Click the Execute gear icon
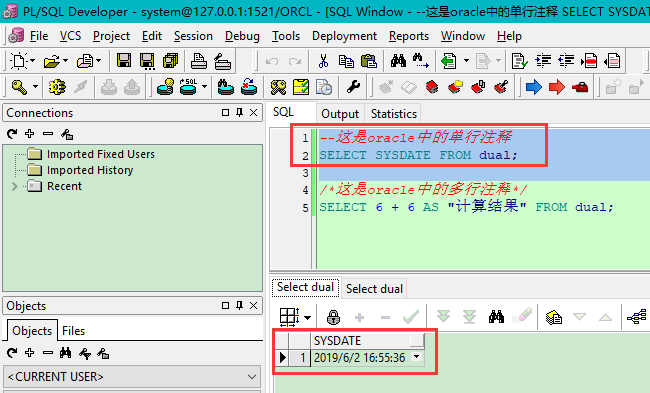The height and width of the screenshot is (393, 650). (x=57, y=87)
